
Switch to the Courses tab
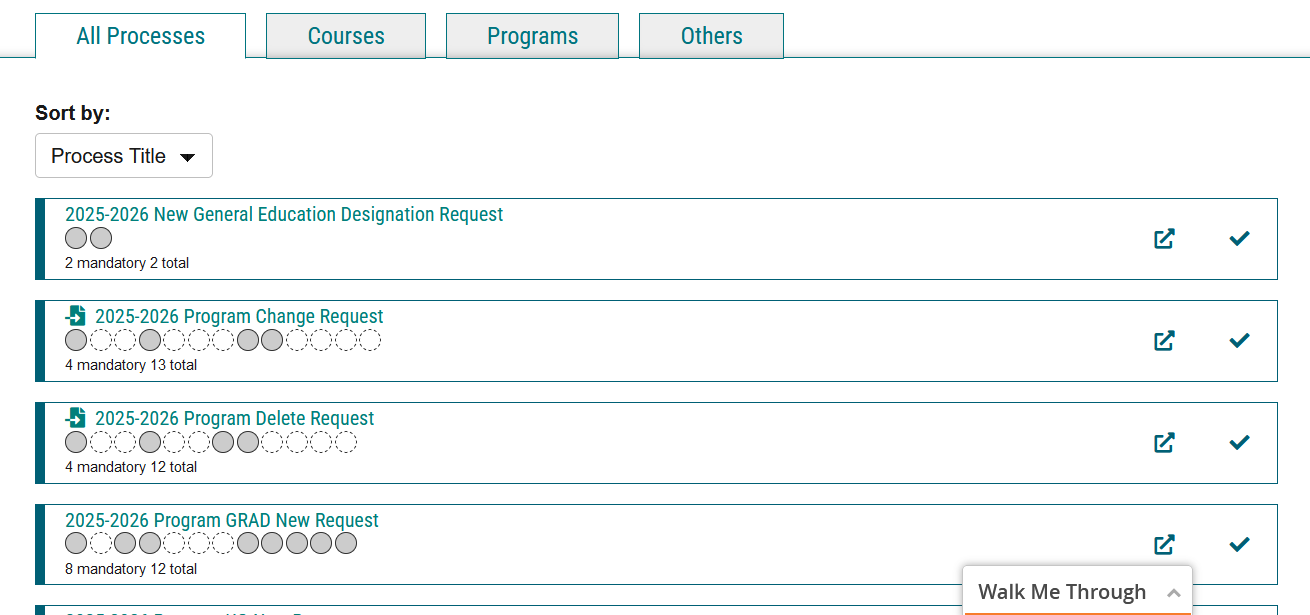point(346,36)
